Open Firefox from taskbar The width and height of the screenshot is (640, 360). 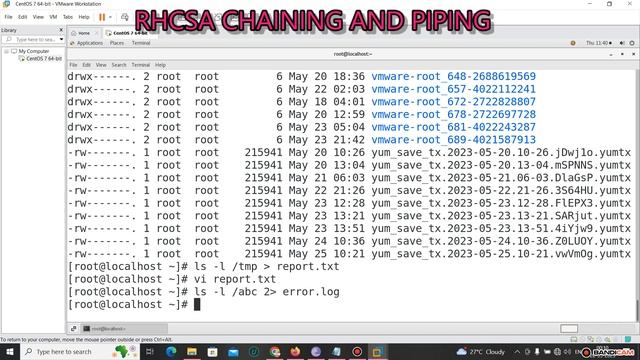point(295,351)
